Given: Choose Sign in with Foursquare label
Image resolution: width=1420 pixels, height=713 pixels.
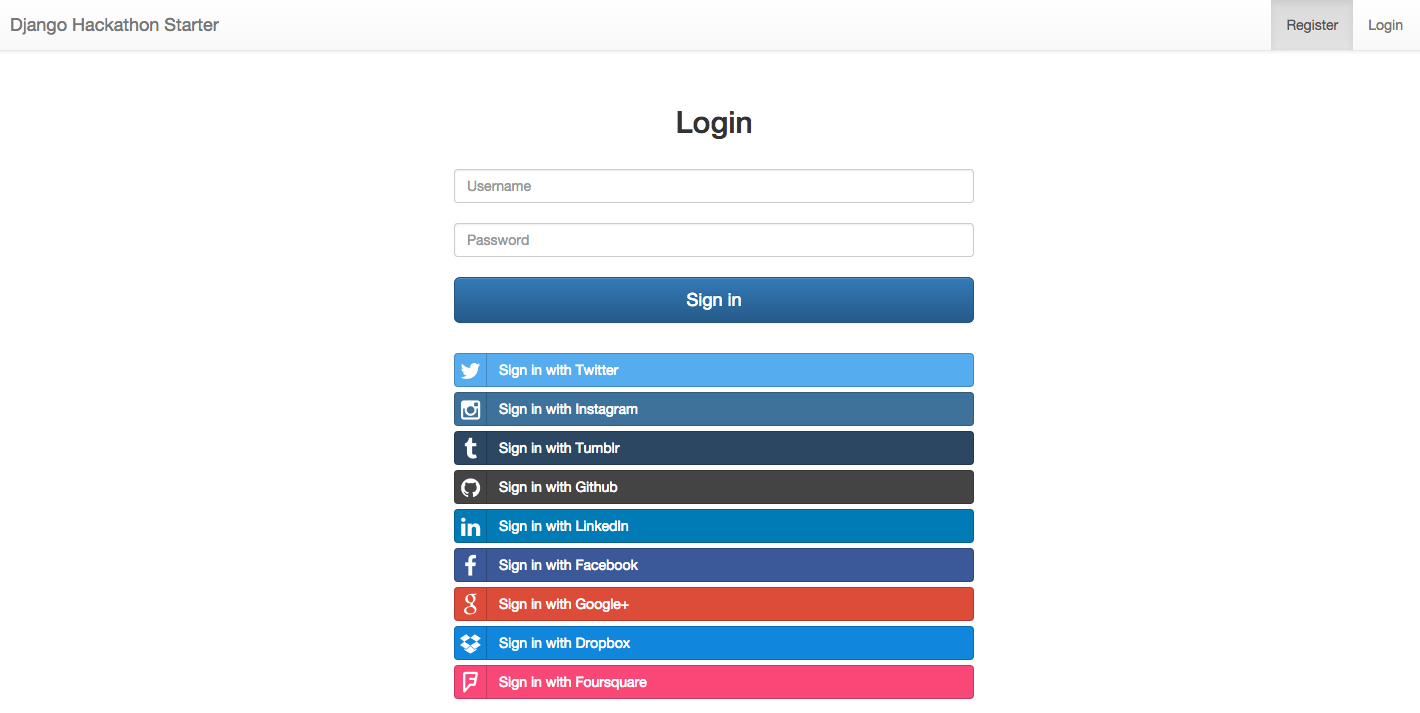Looking at the screenshot, I should click(573, 682).
